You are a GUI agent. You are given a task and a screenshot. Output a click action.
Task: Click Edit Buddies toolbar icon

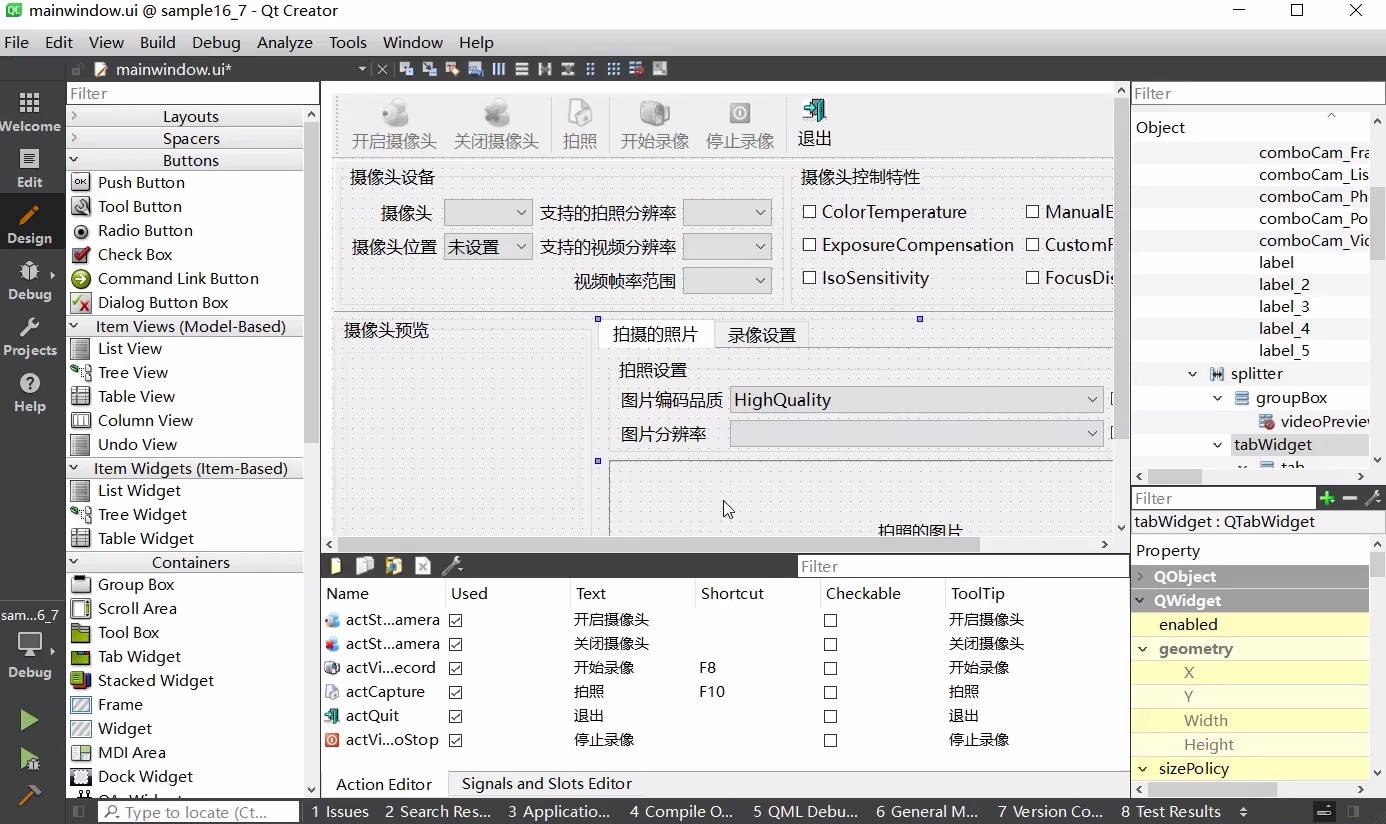coord(452,69)
